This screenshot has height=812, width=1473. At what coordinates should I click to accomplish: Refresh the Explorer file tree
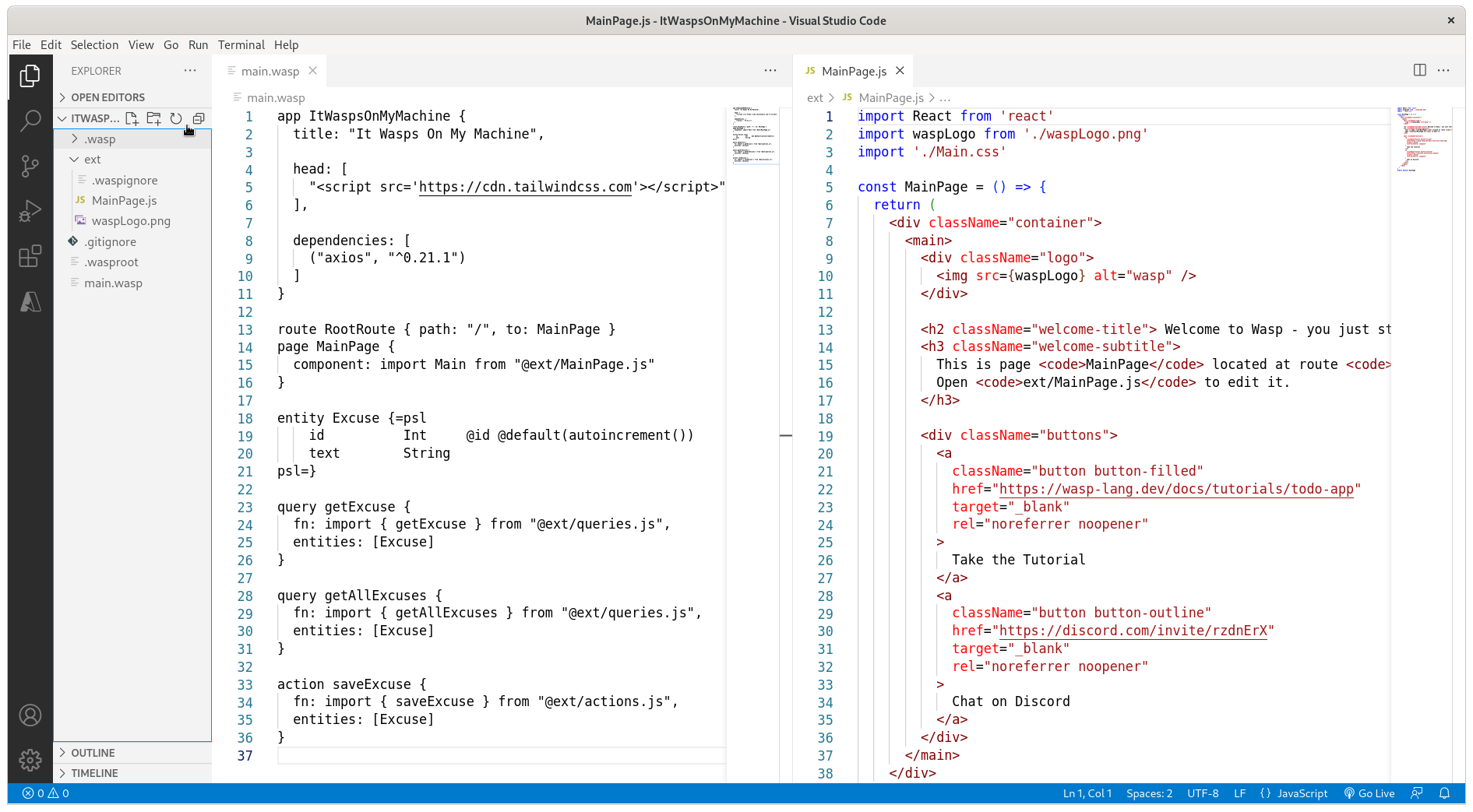(176, 118)
